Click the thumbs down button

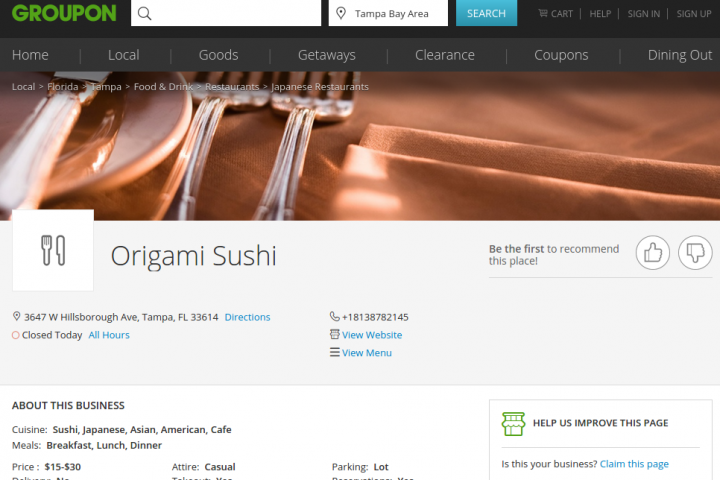point(695,252)
